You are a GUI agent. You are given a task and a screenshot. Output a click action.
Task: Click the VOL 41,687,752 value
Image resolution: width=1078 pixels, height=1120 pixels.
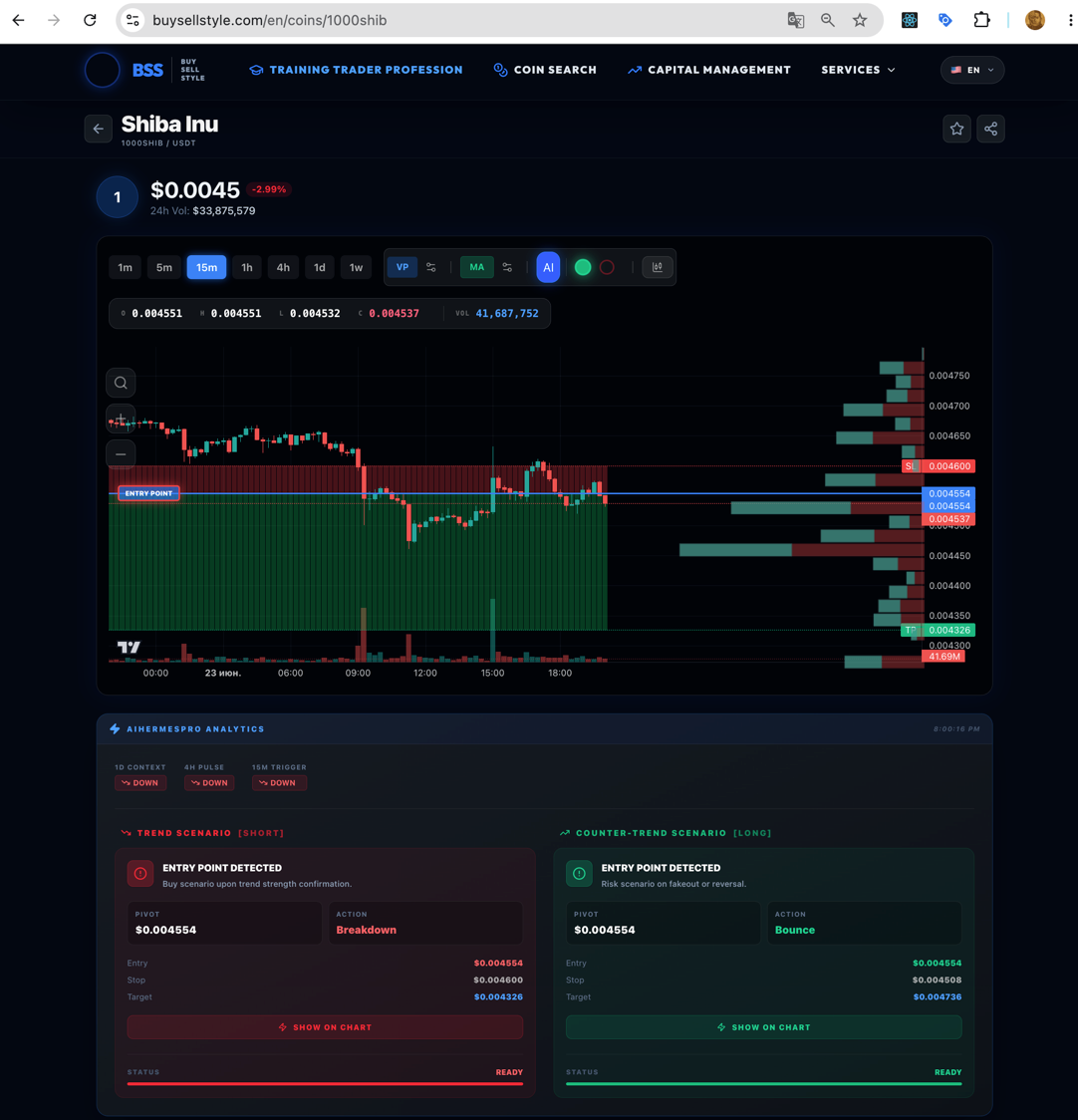coord(507,314)
